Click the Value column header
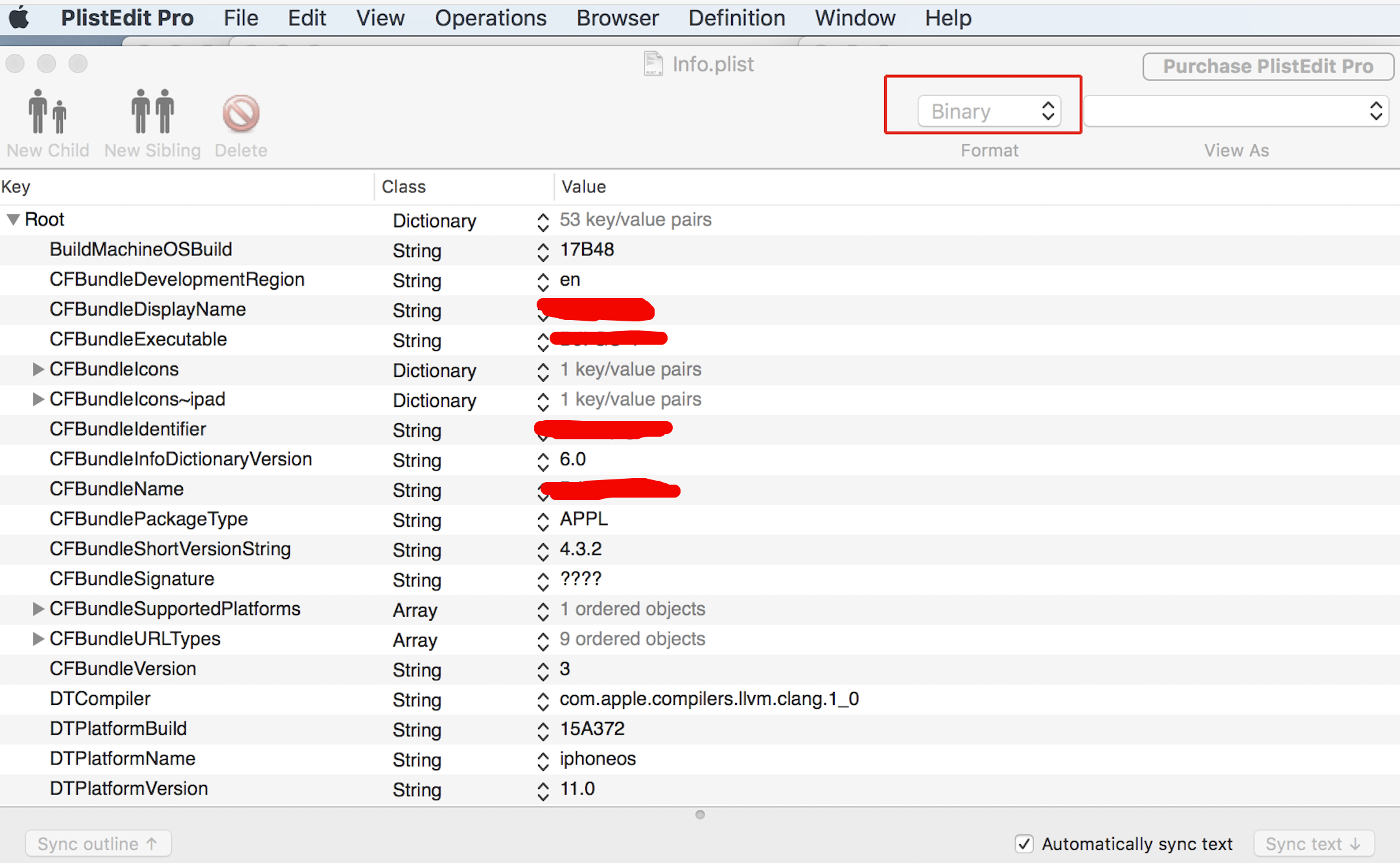This screenshot has height=863, width=1400. (977, 187)
